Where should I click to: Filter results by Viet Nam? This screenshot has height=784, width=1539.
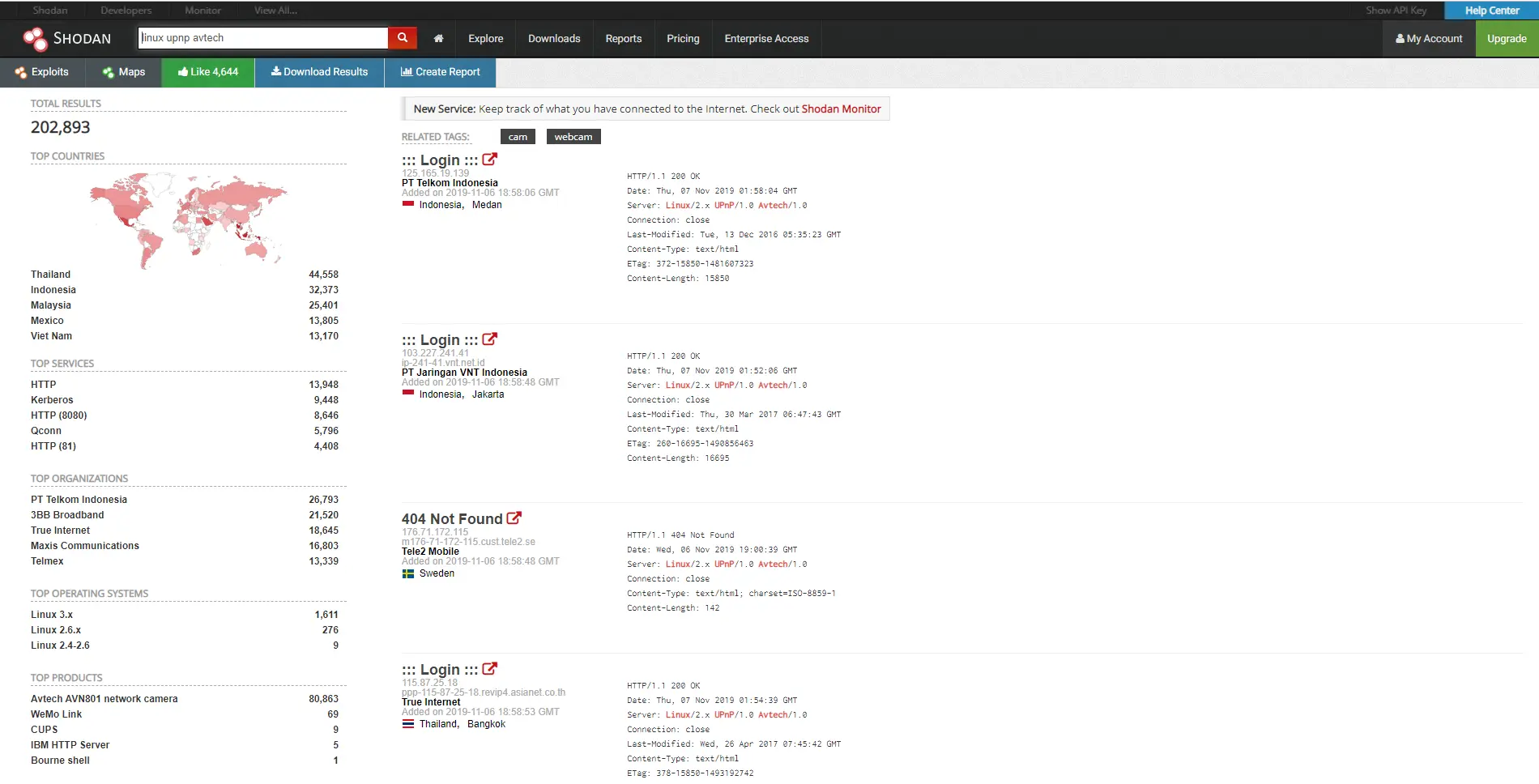click(x=51, y=336)
